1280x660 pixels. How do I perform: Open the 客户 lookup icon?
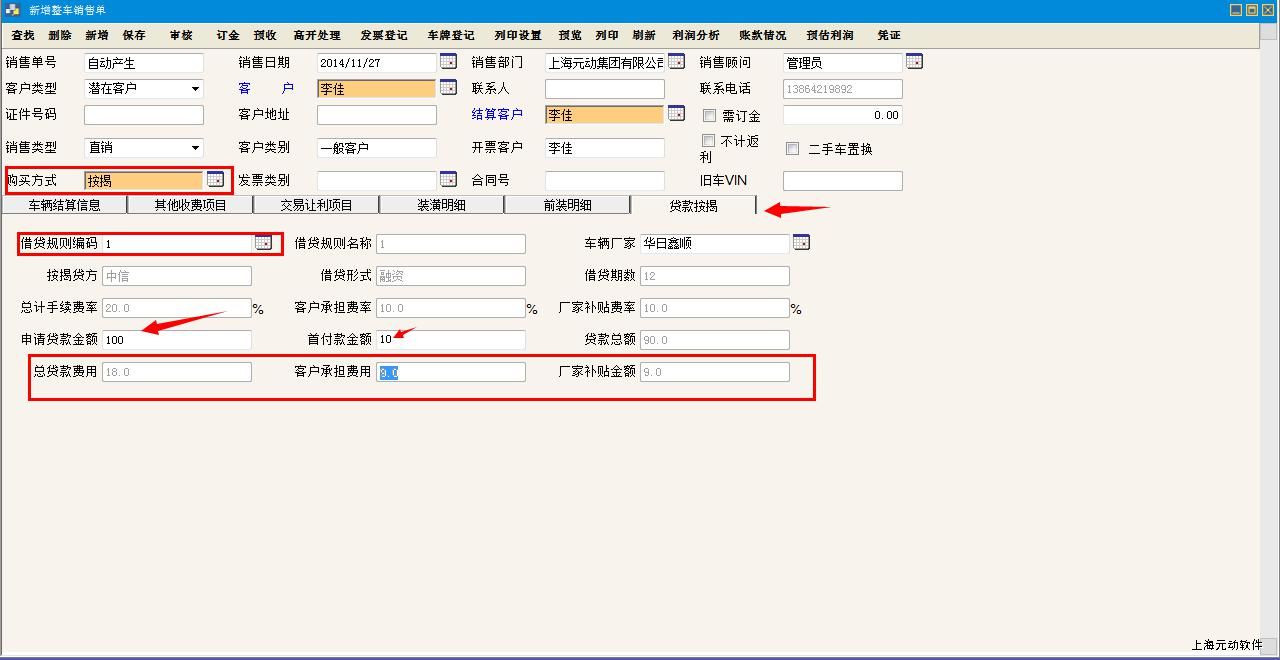(448, 88)
